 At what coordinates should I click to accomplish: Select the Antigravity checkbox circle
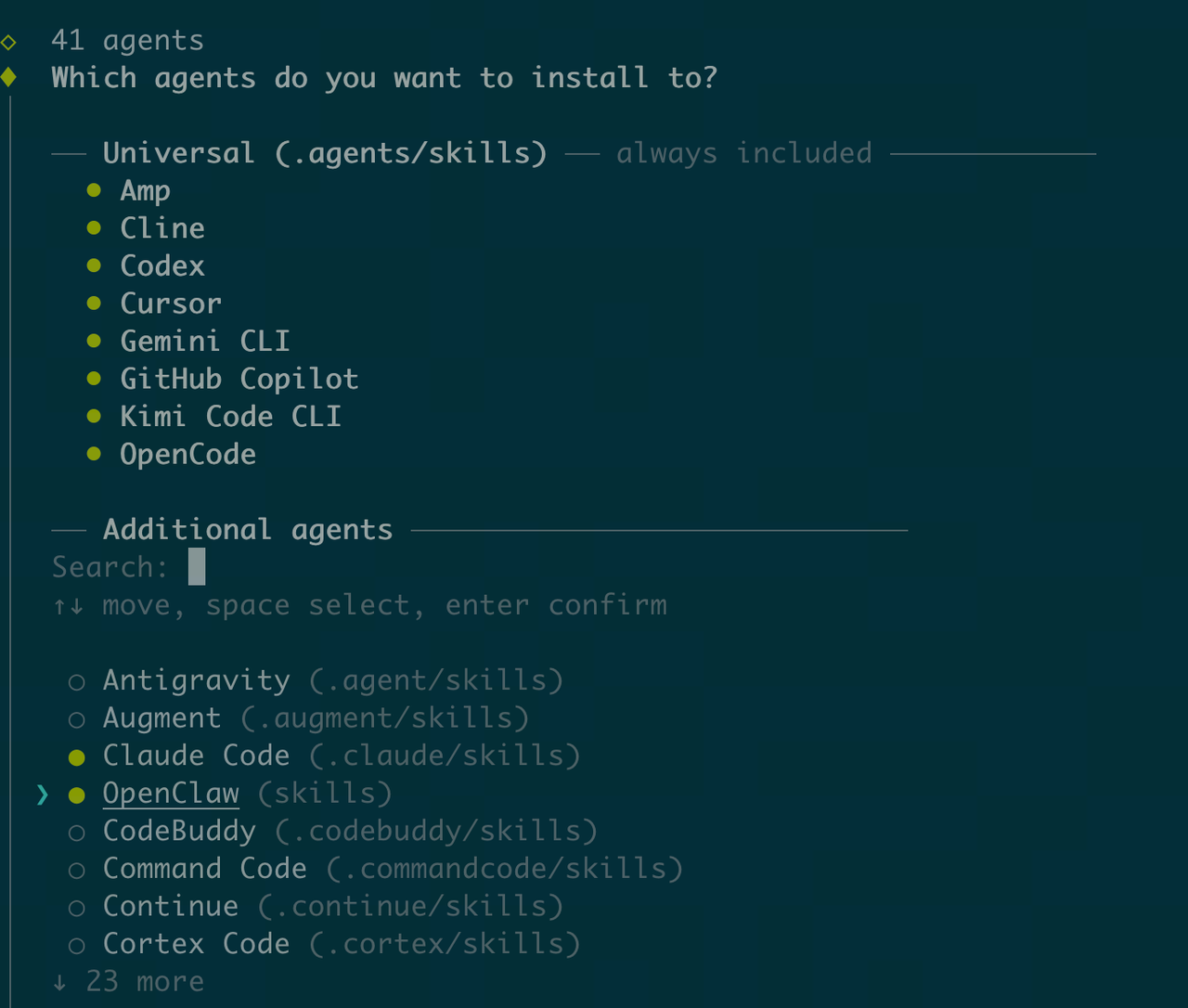(77, 682)
